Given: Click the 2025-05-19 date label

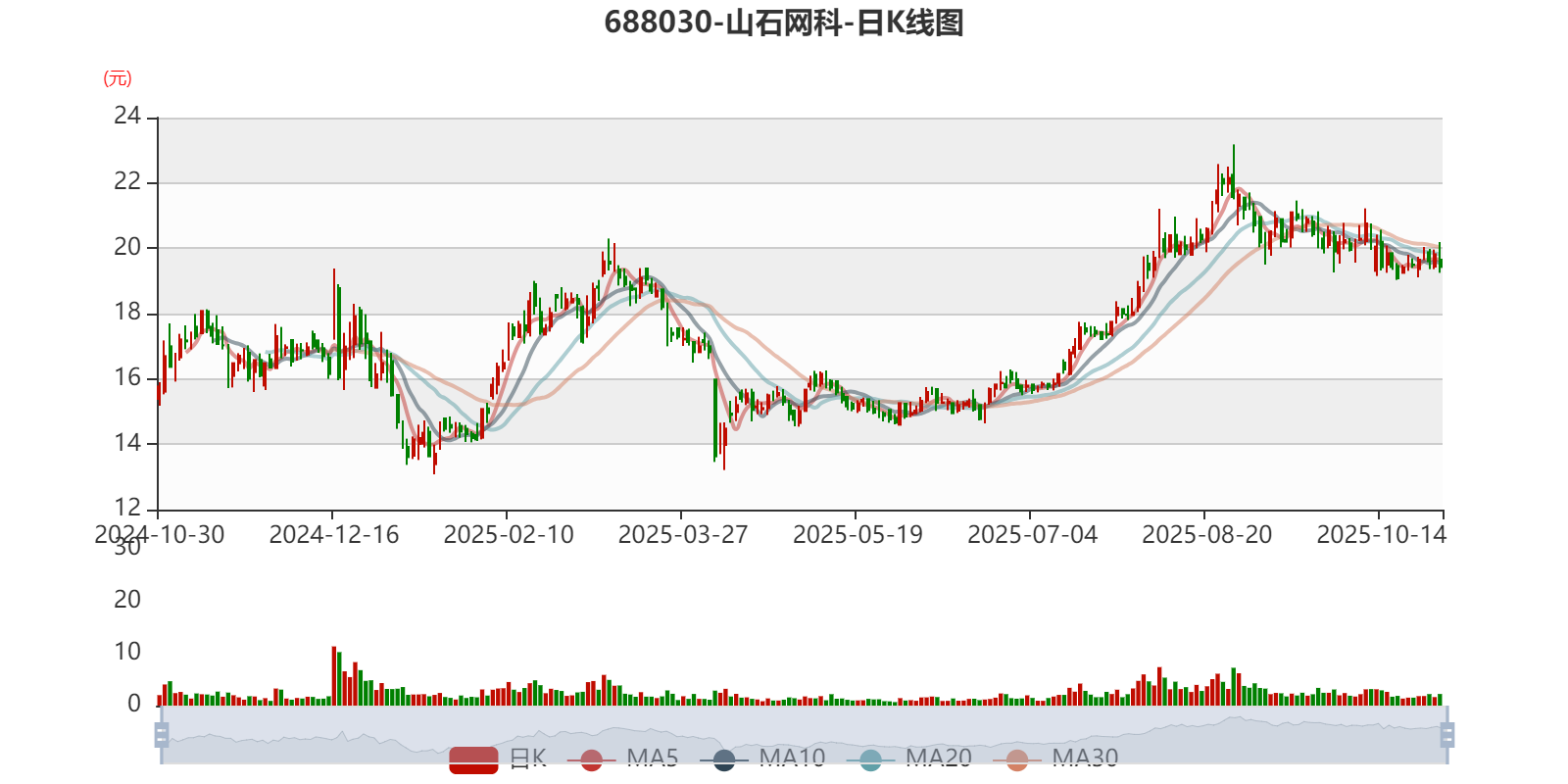Looking at the screenshot, I should tap(857, 534).
